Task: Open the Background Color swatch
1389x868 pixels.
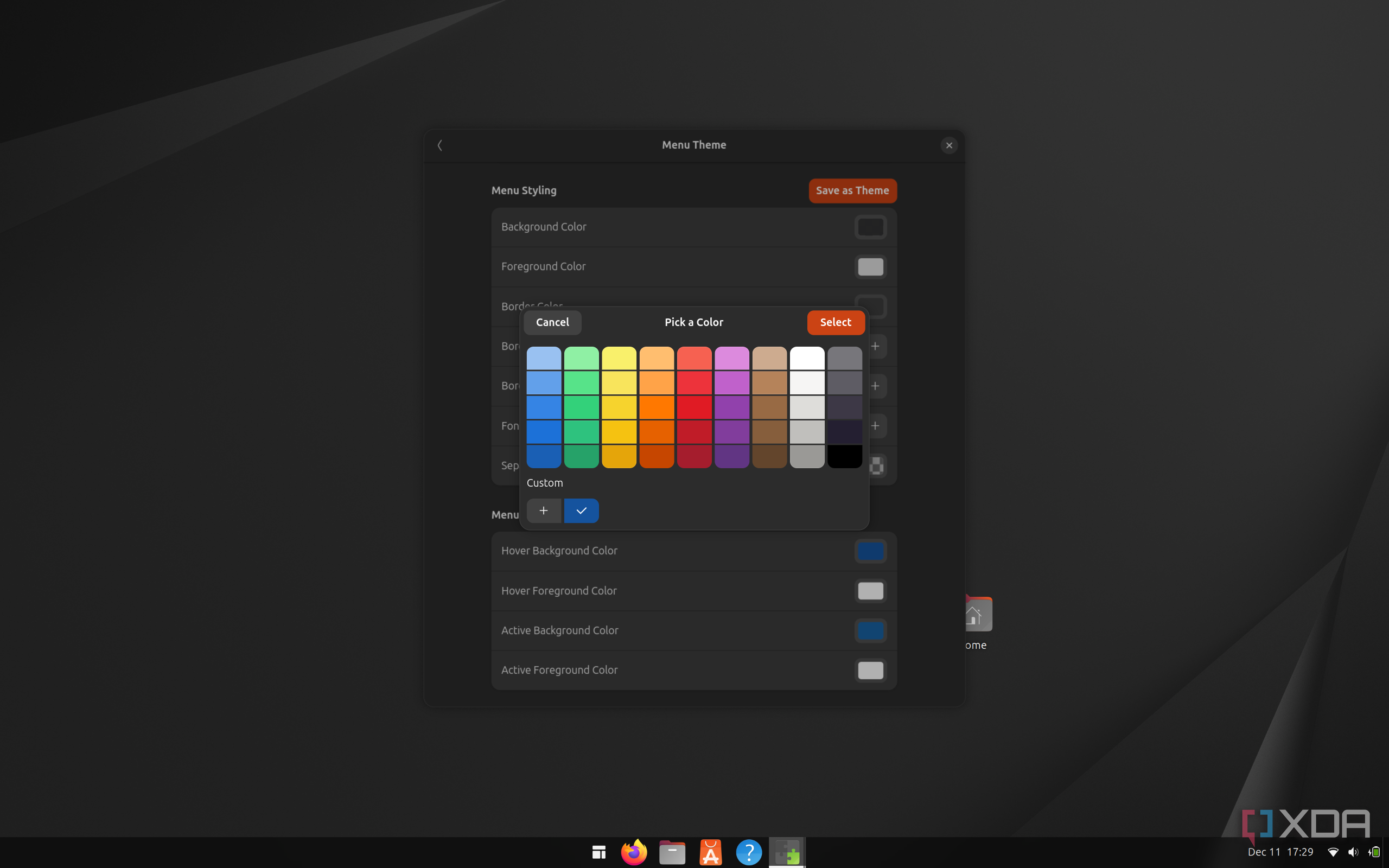Action: pyautogui.click(x=870, y=227)
